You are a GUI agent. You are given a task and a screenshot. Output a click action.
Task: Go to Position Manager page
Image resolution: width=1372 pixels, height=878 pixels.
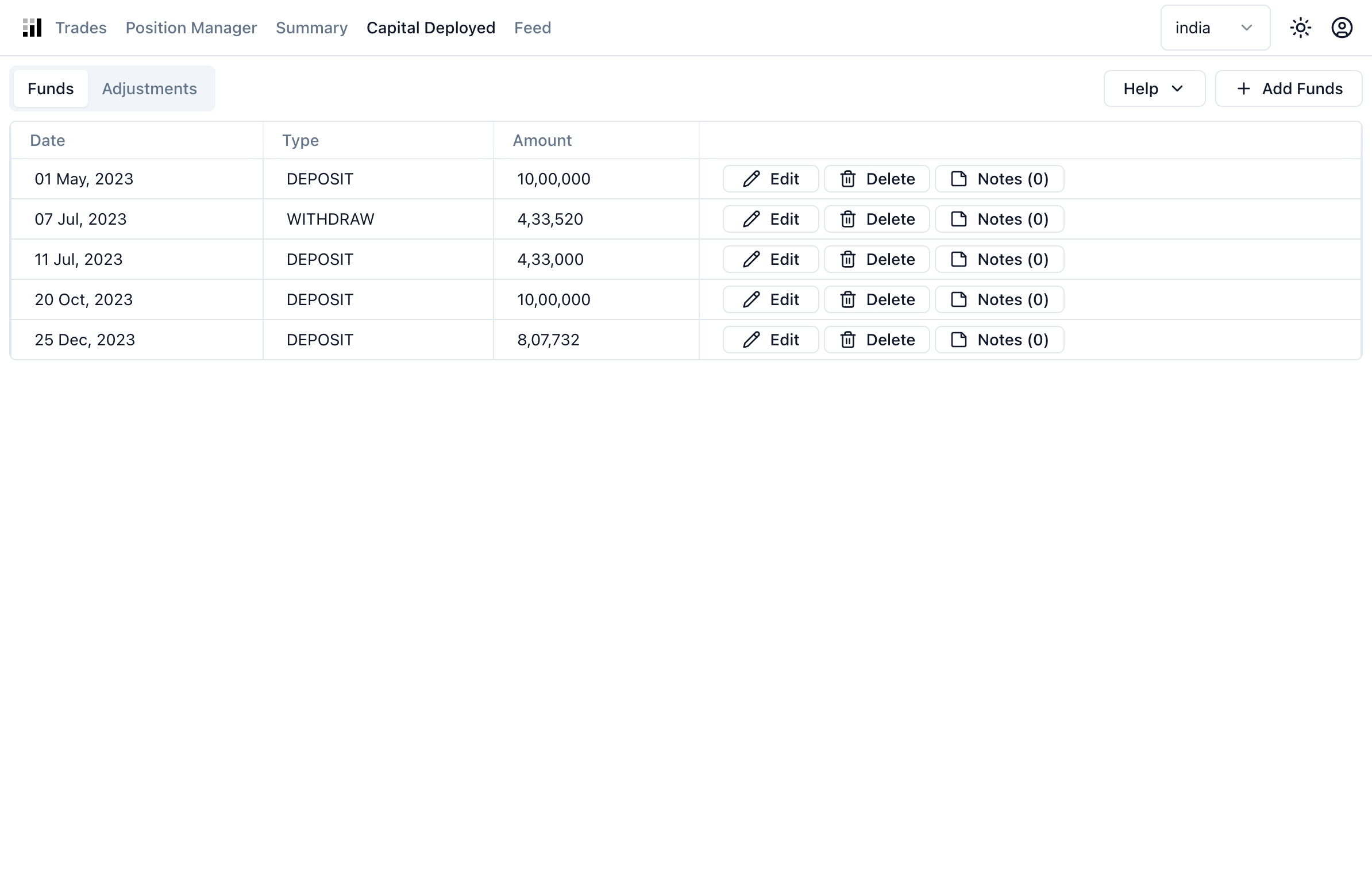pyautogui.click(x=191, y=28)
